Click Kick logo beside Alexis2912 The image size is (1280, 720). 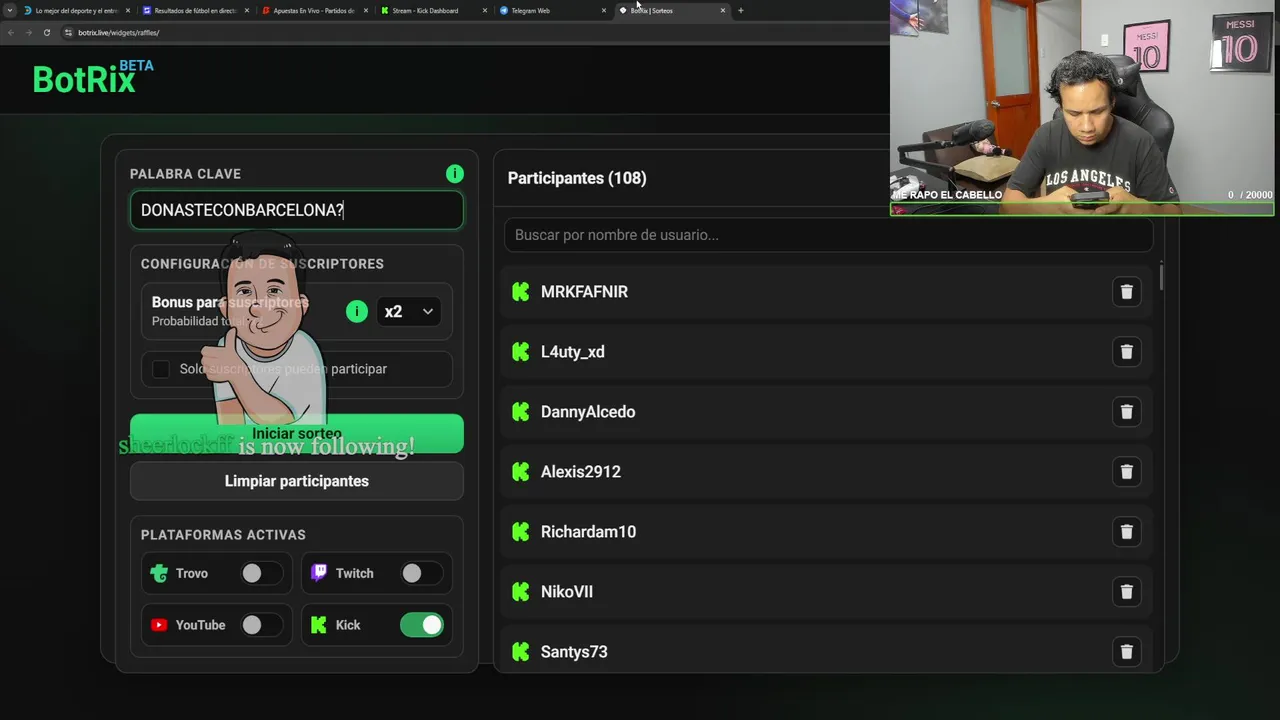(x=520, y=472)
